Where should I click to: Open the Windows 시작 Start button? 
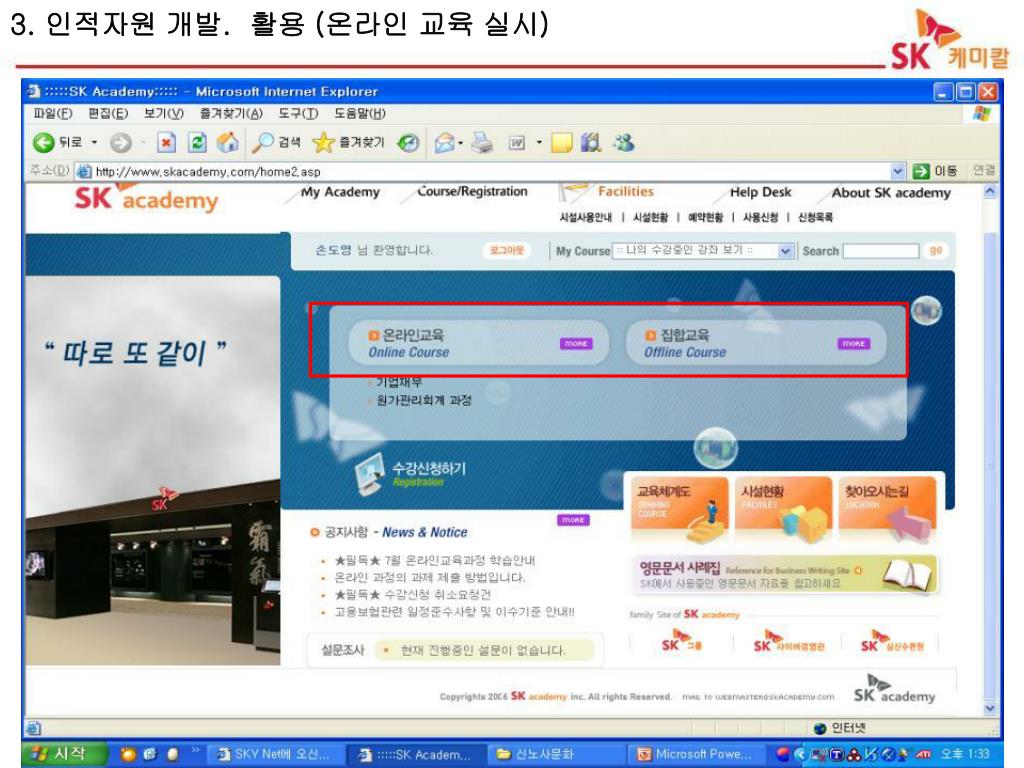tap(63, 754)
